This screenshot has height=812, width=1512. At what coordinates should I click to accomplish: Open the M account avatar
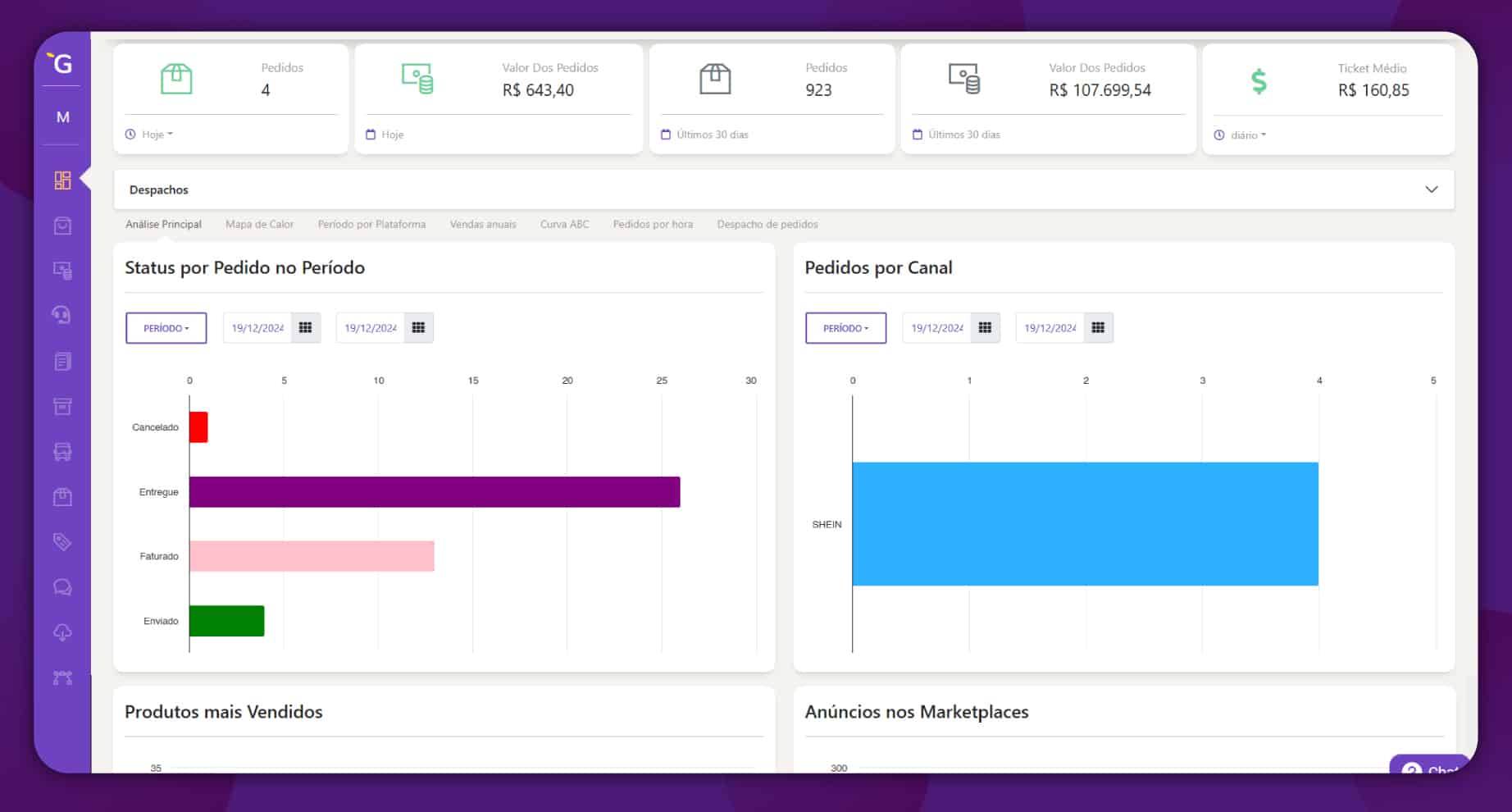pyautogui.click(x=62, y=117)
